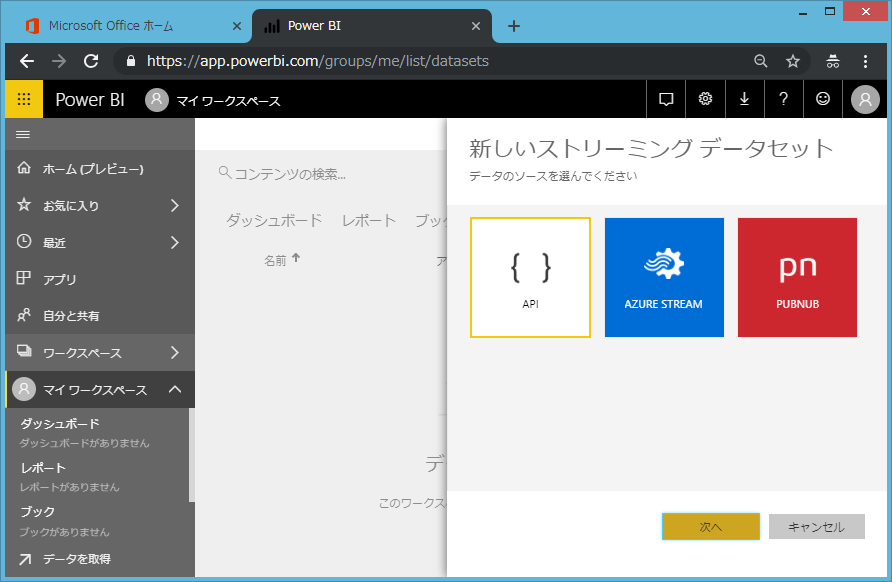Image resolution: width=892 pixels, height=582 pixels.
Task: Select the ブック section in the sidebar
Action: coord(38,511)
